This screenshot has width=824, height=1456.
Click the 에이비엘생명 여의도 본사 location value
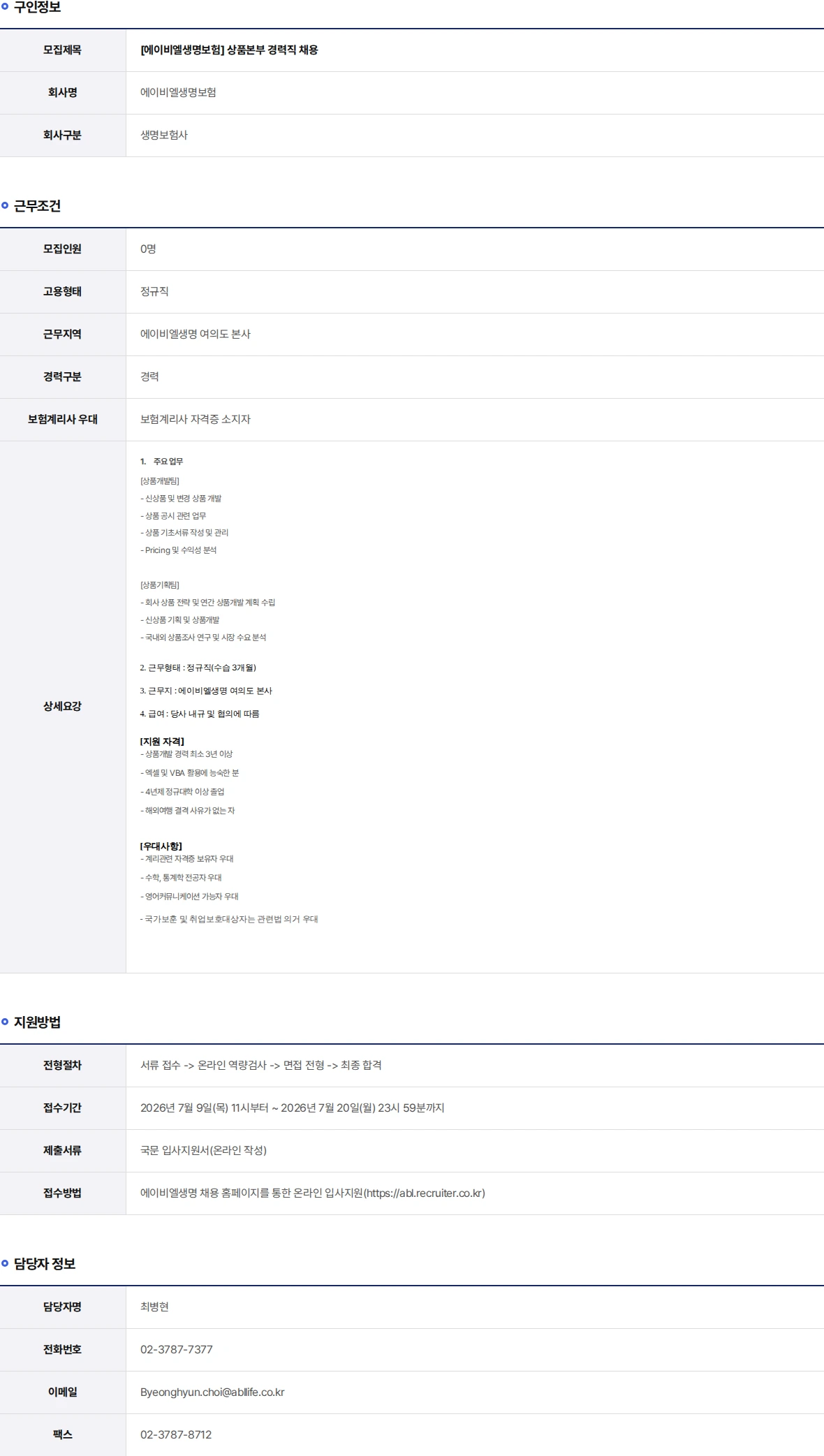click(196, 334)
